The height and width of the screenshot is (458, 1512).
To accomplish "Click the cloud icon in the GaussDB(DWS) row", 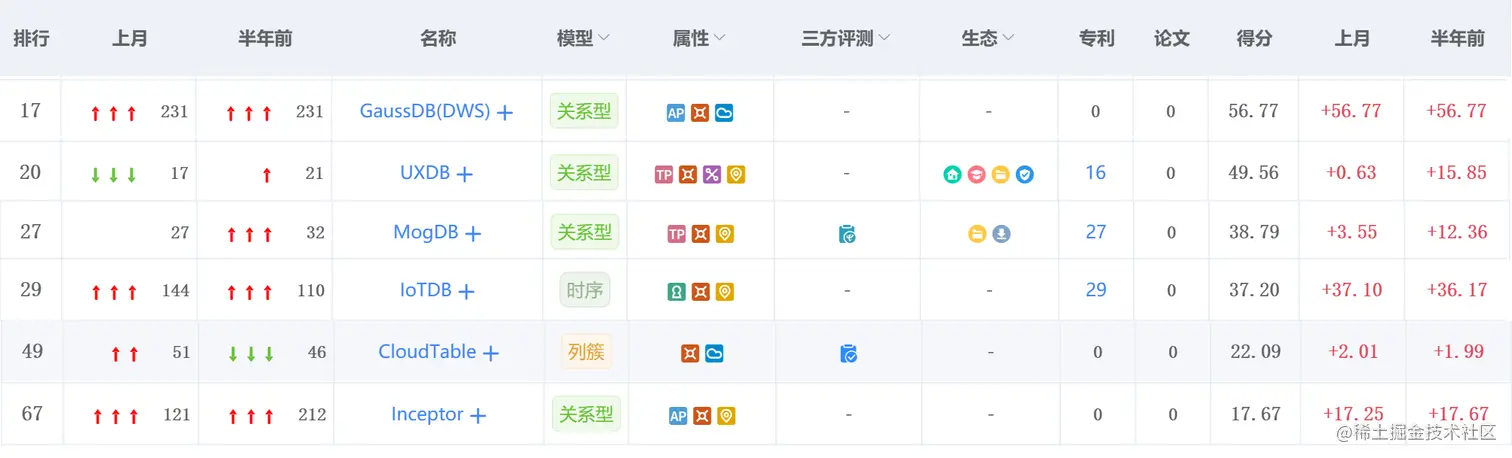I will point(724,113).
